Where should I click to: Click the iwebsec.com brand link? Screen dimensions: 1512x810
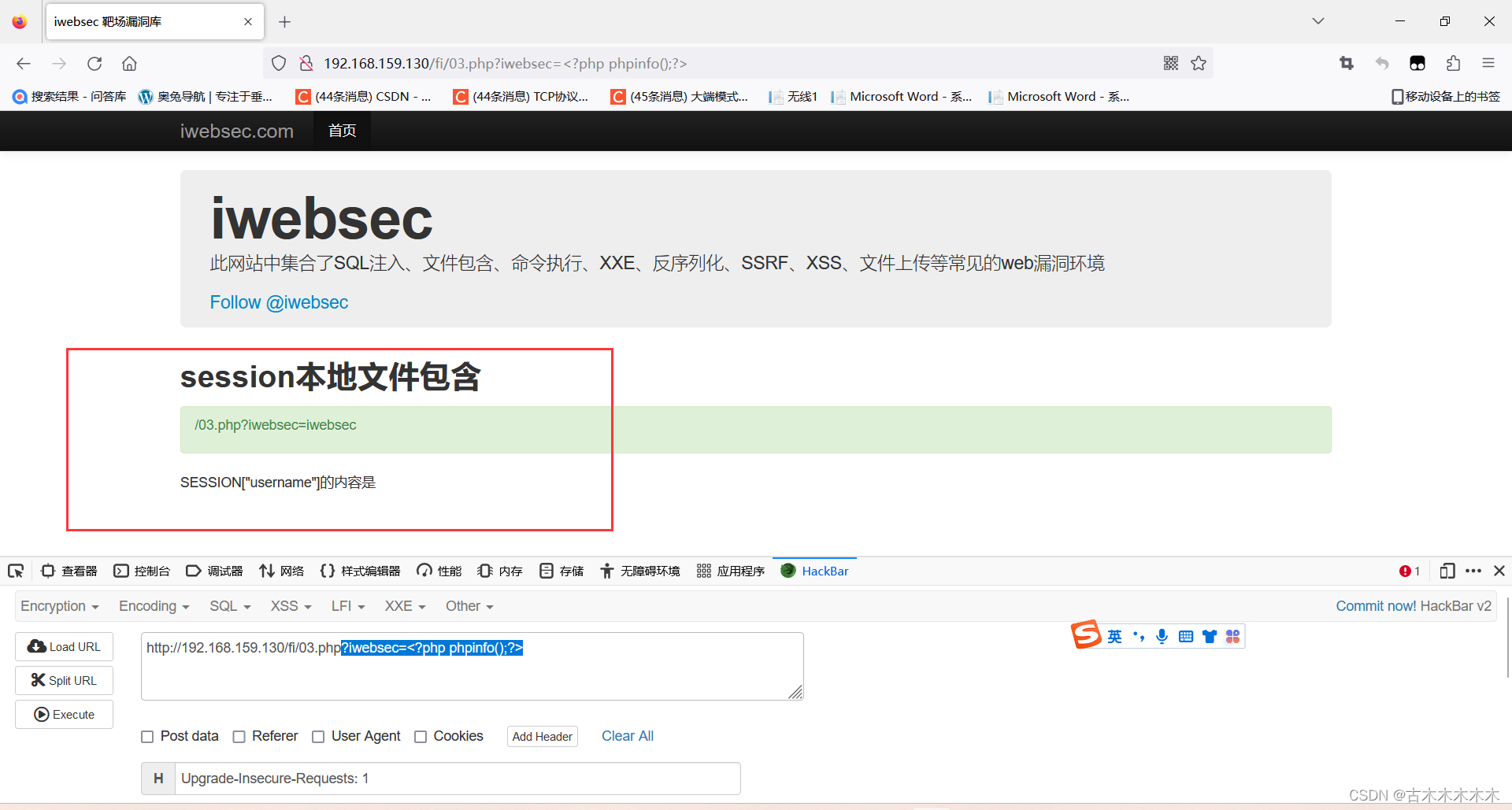[236, 131]
